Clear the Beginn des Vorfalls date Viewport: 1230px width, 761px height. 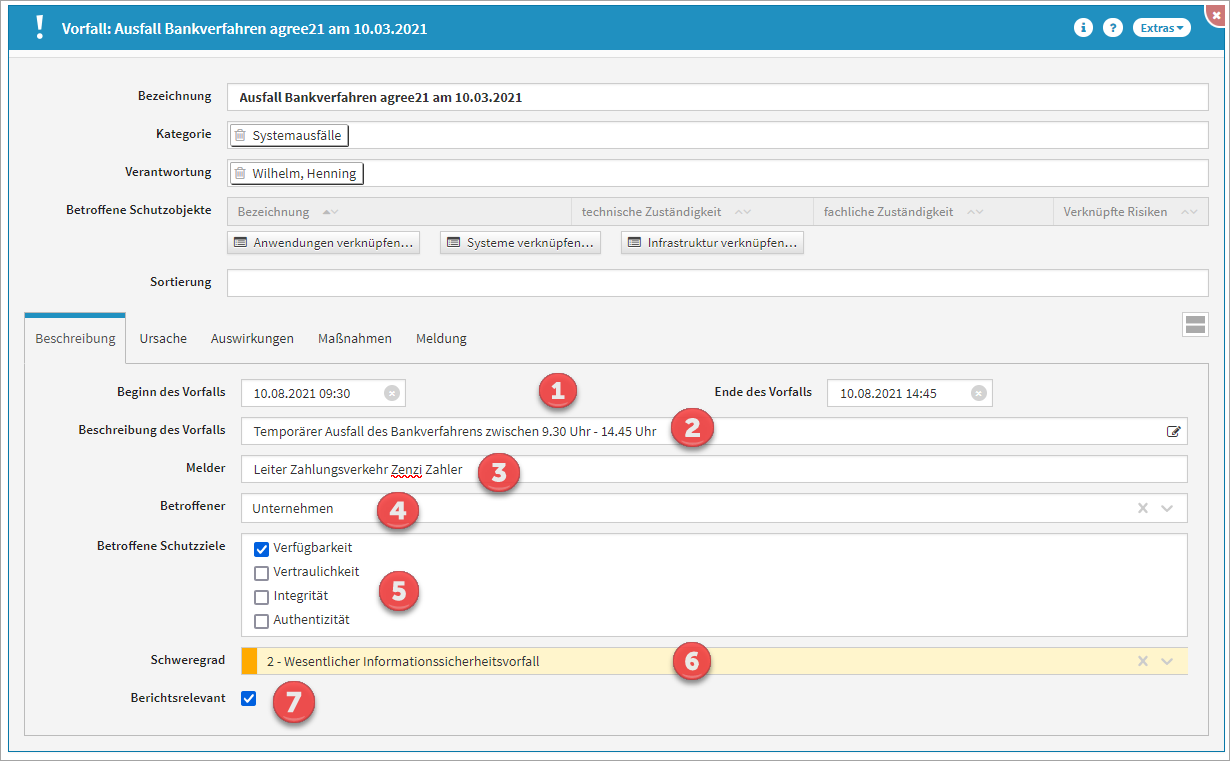tap(392, 393)
